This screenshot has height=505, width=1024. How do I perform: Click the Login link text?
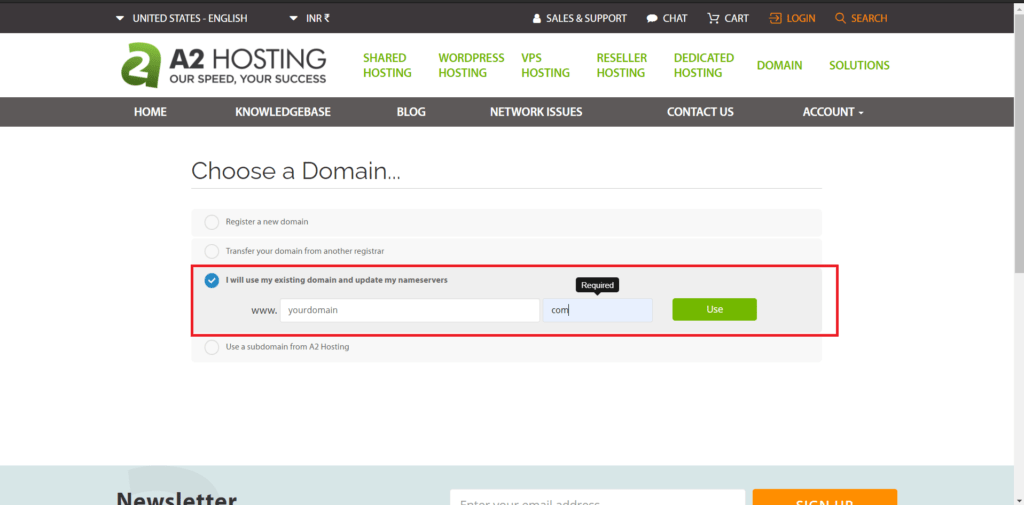point(801,18)
